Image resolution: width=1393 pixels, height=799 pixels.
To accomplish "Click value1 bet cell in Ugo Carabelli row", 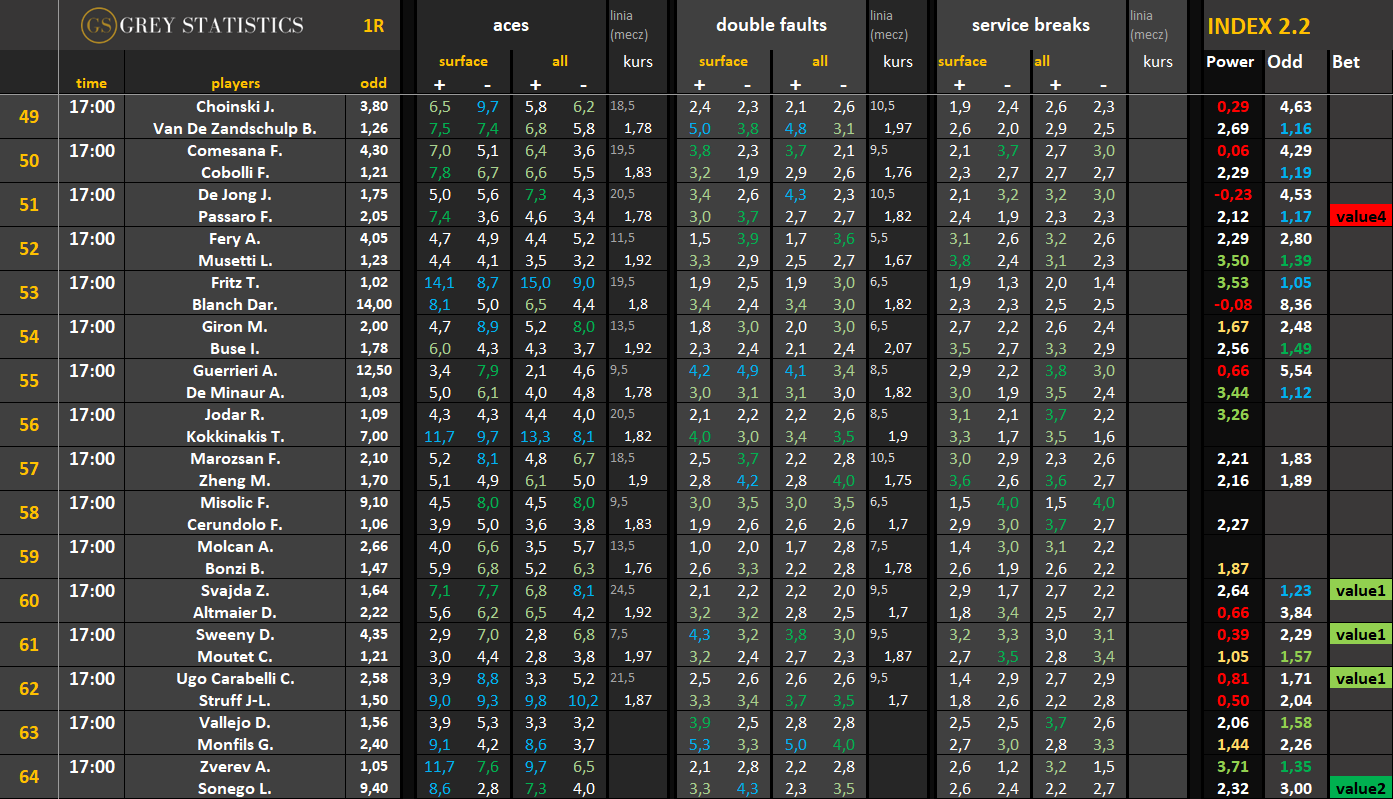I will [1360, 678].
